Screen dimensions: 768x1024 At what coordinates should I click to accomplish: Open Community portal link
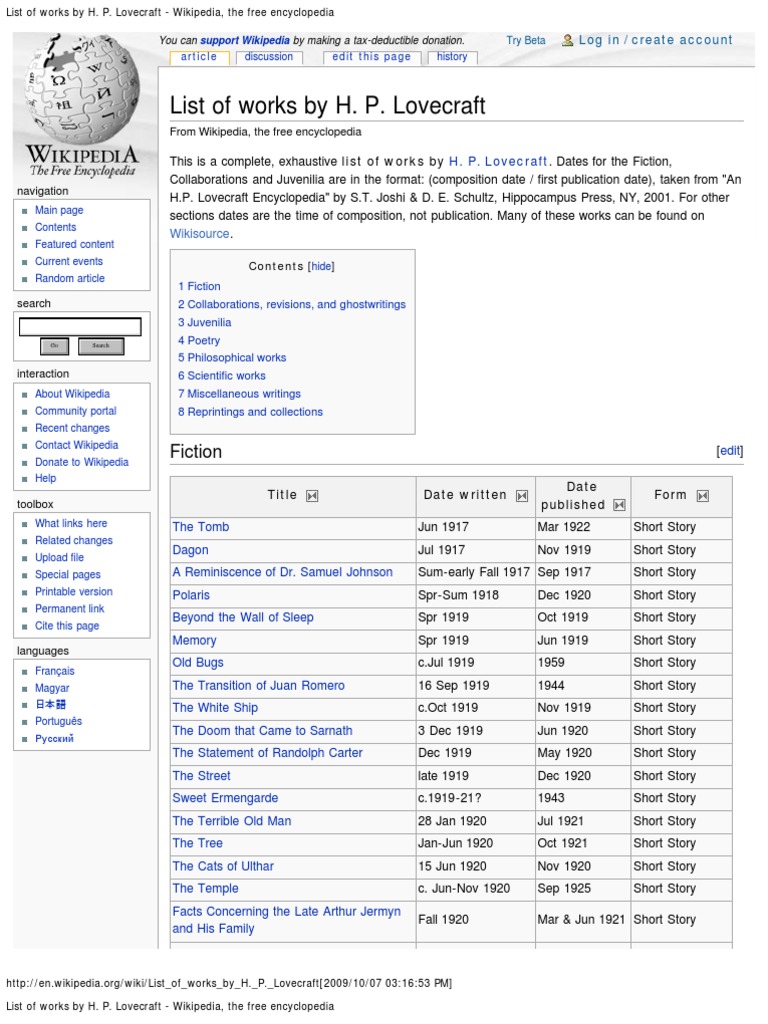click(x=76, y=411)
